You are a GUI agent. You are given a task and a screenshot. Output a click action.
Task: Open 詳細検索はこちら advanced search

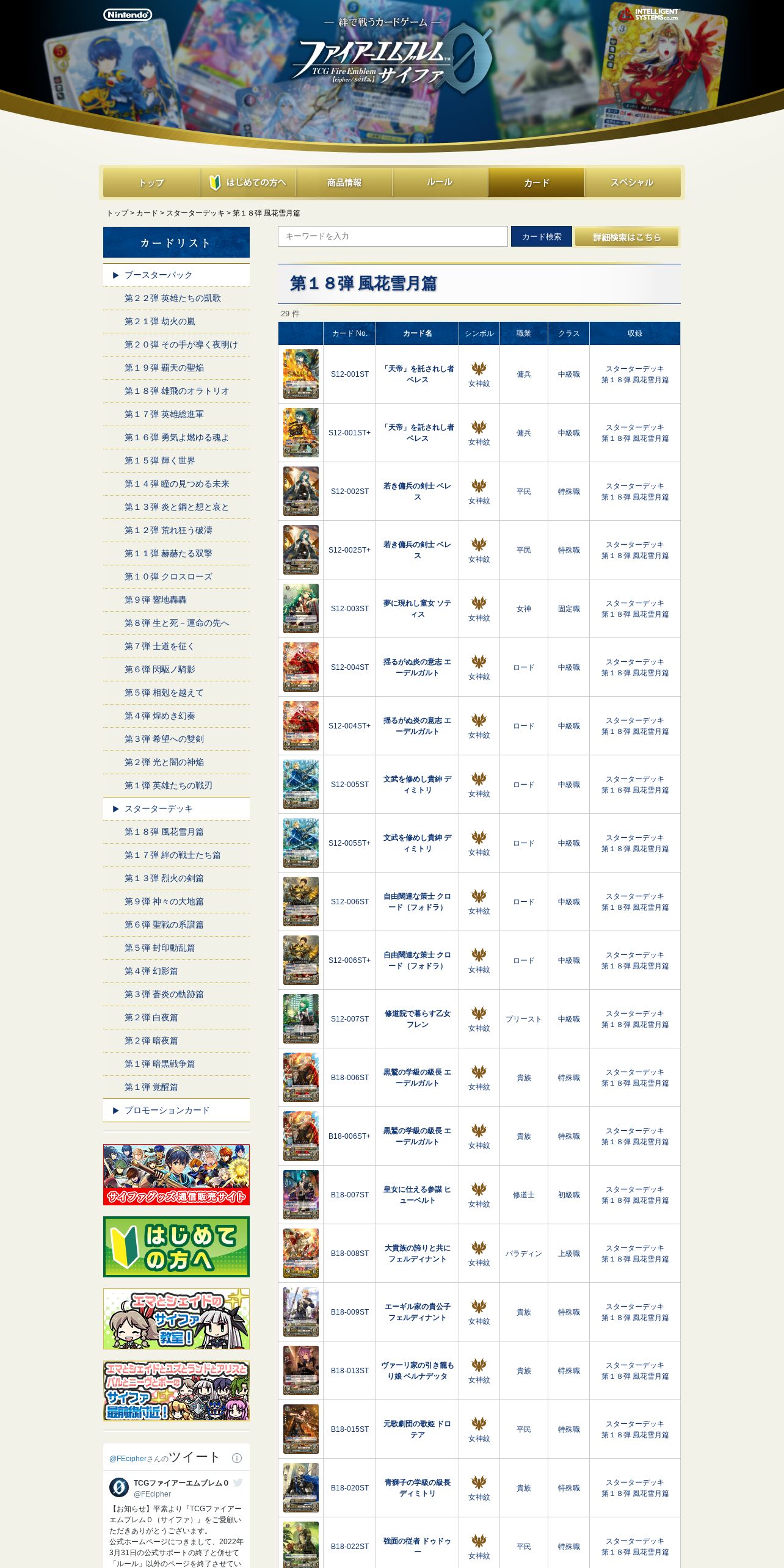coord(627,237)
